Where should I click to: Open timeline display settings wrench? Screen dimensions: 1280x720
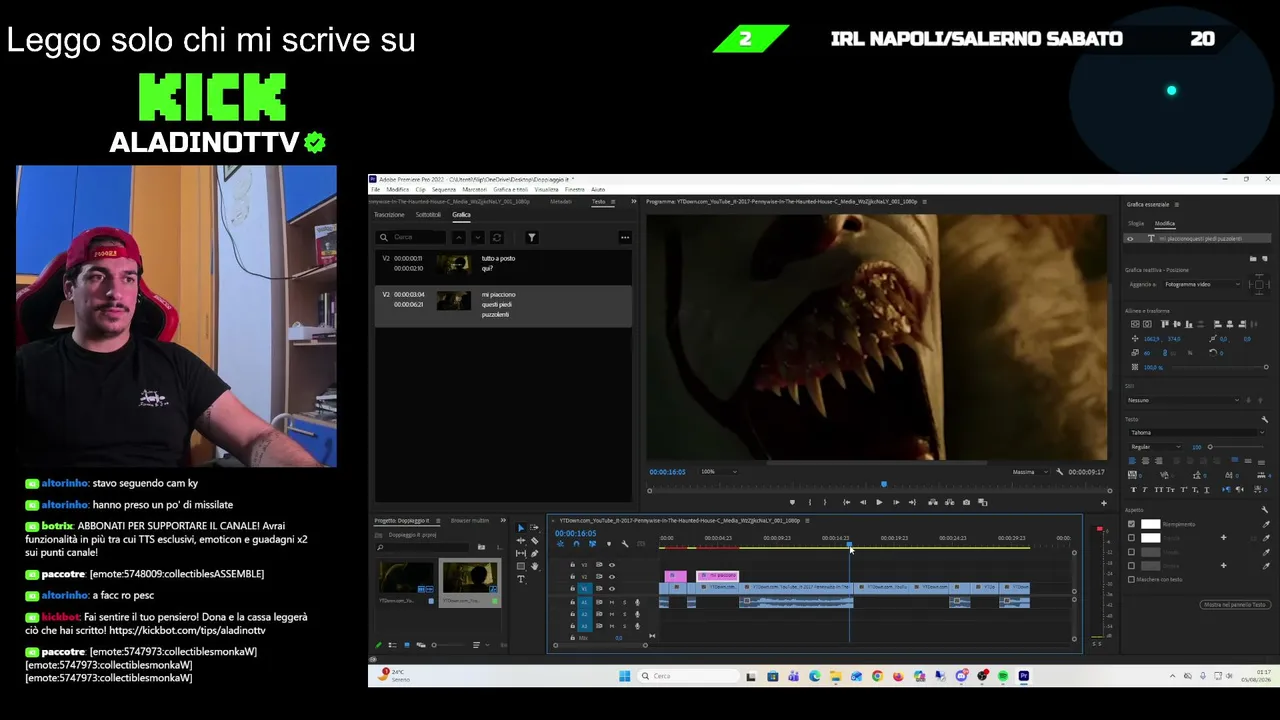click(x=625, y=544)
